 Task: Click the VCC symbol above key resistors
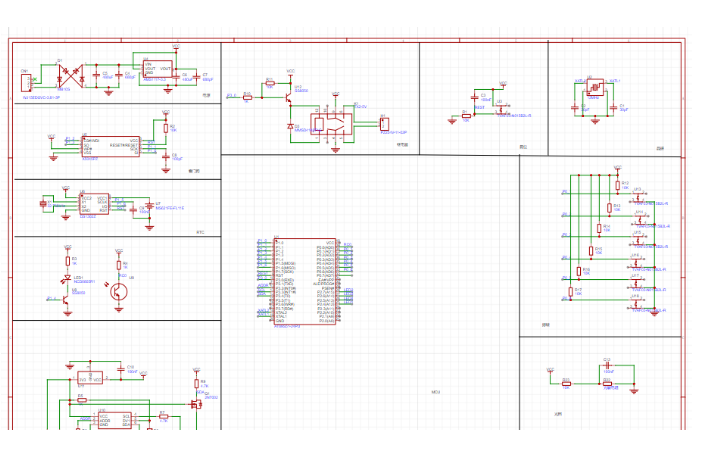point(618,168)
